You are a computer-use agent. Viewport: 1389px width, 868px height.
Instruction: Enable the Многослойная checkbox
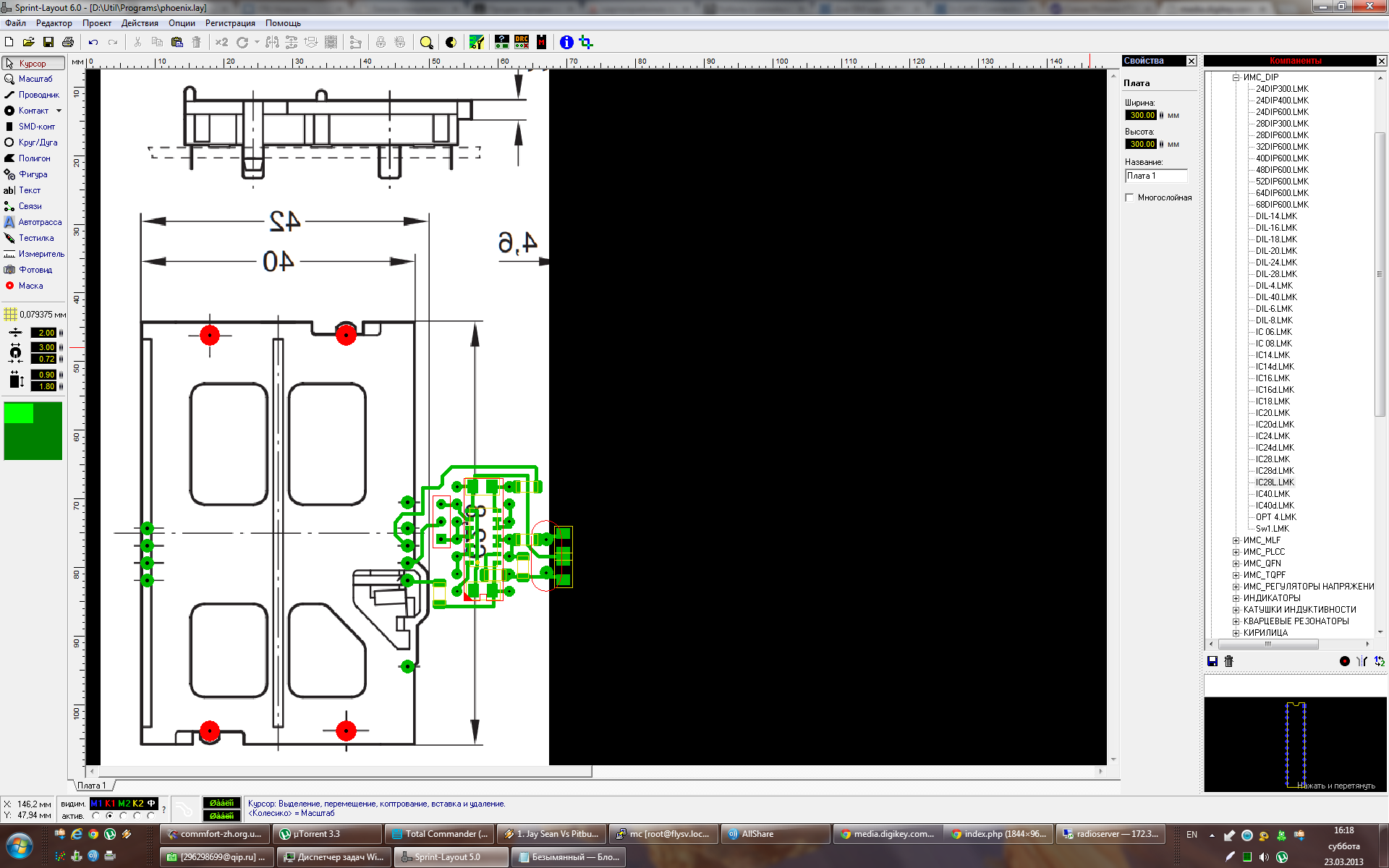[x=1129, y=197]
